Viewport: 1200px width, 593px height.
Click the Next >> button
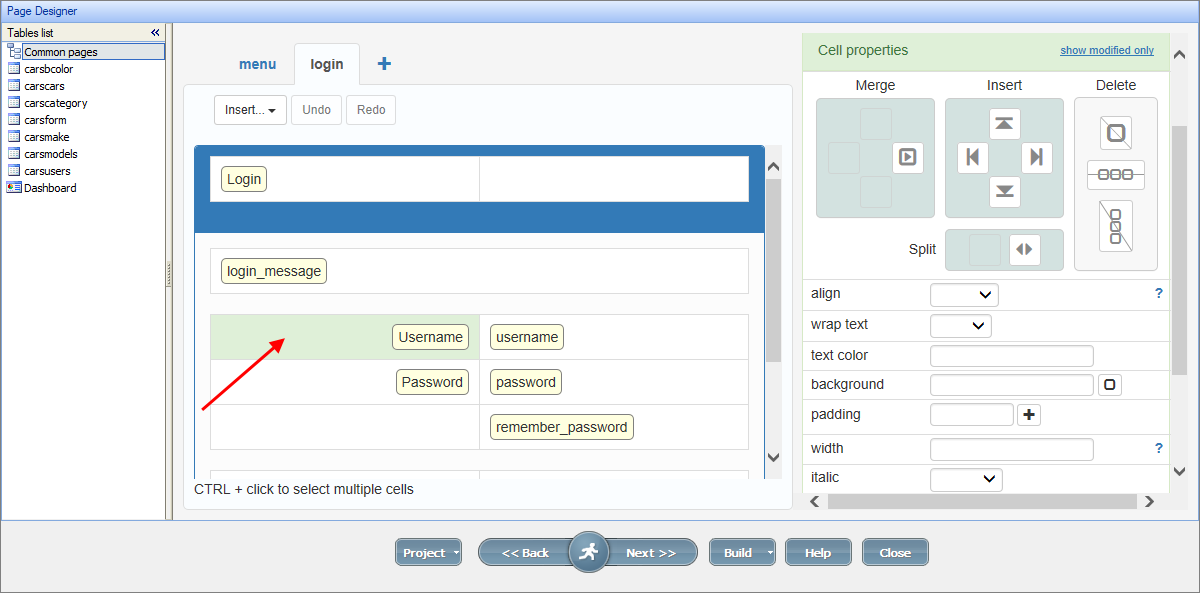[650, 553]
